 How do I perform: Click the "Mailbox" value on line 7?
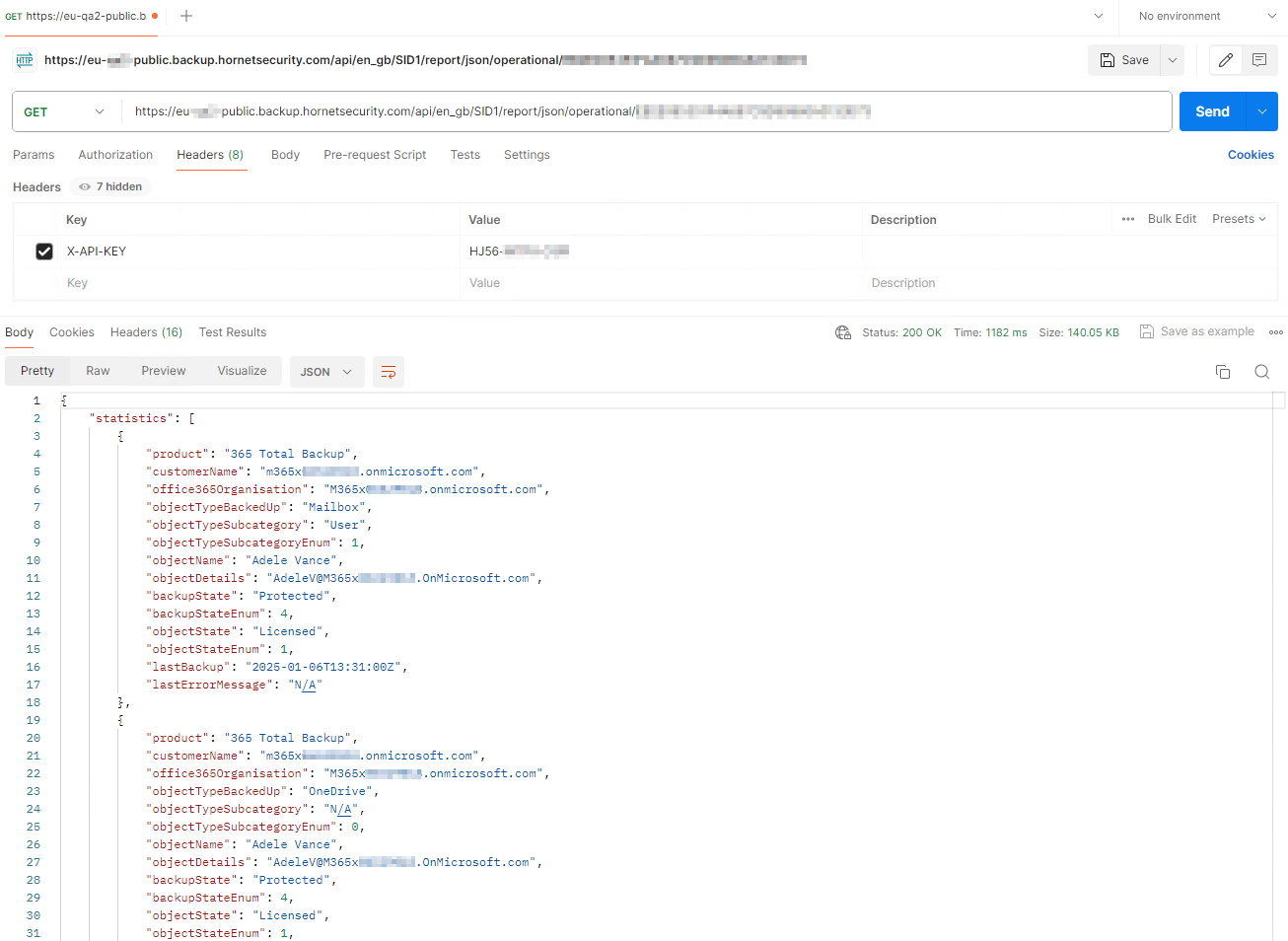click(x=333, y=507)
